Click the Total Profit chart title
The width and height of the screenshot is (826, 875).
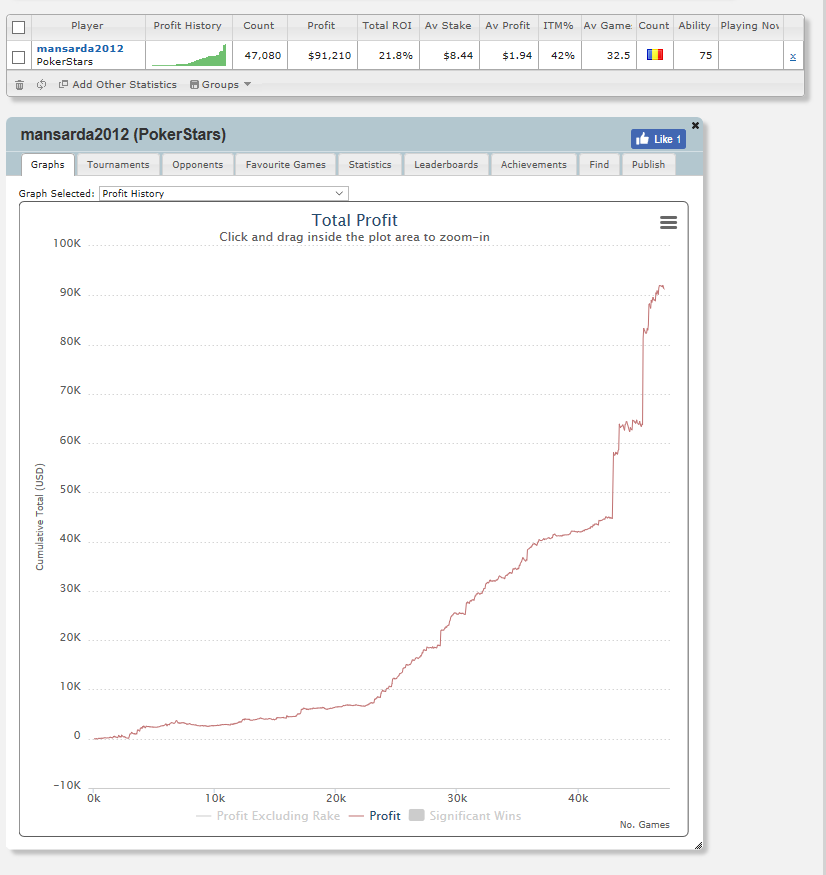pyautogui.click(x=354, y=220)
